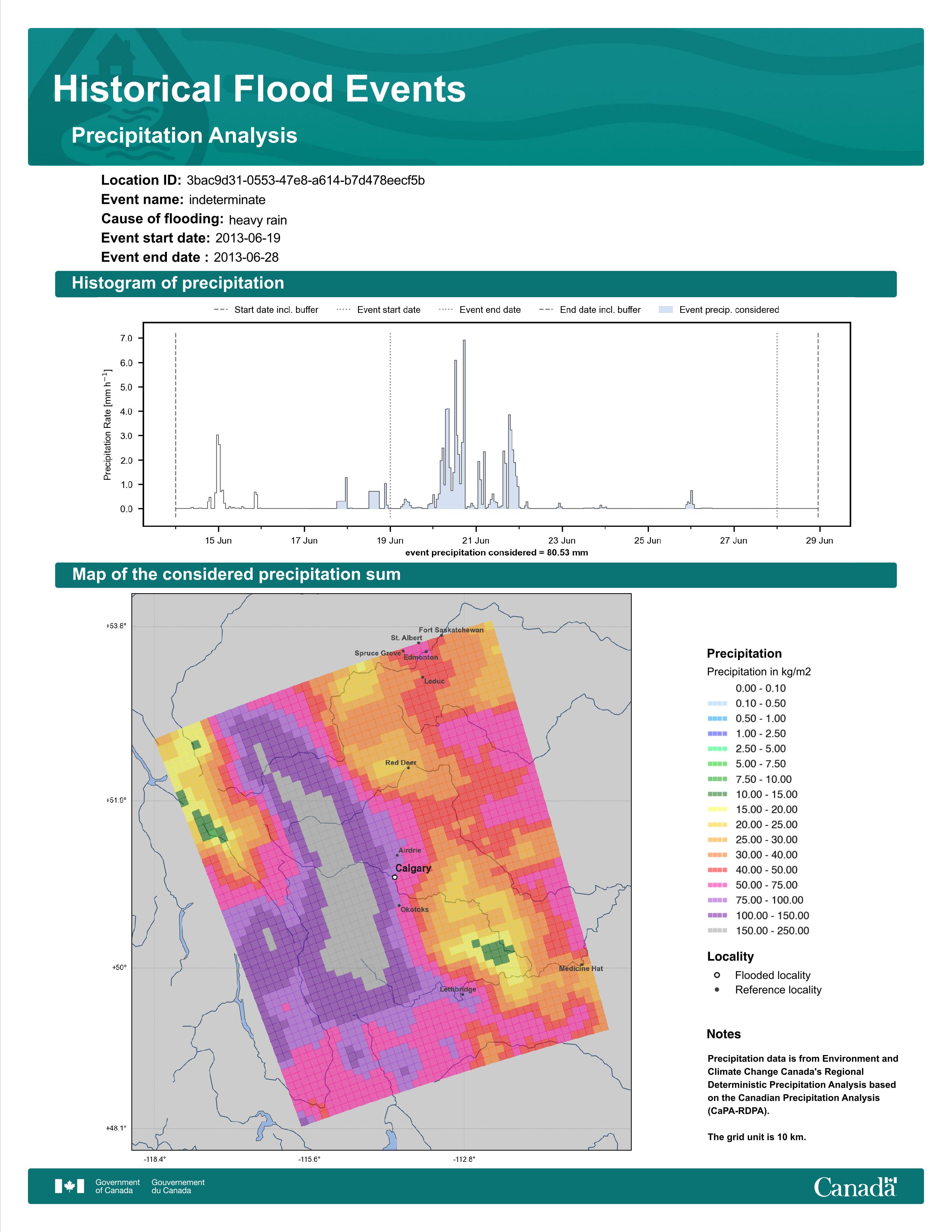
Task: Click the 29 Jun x-axis label
Action: pyautogui.click(x=819, y=541)
